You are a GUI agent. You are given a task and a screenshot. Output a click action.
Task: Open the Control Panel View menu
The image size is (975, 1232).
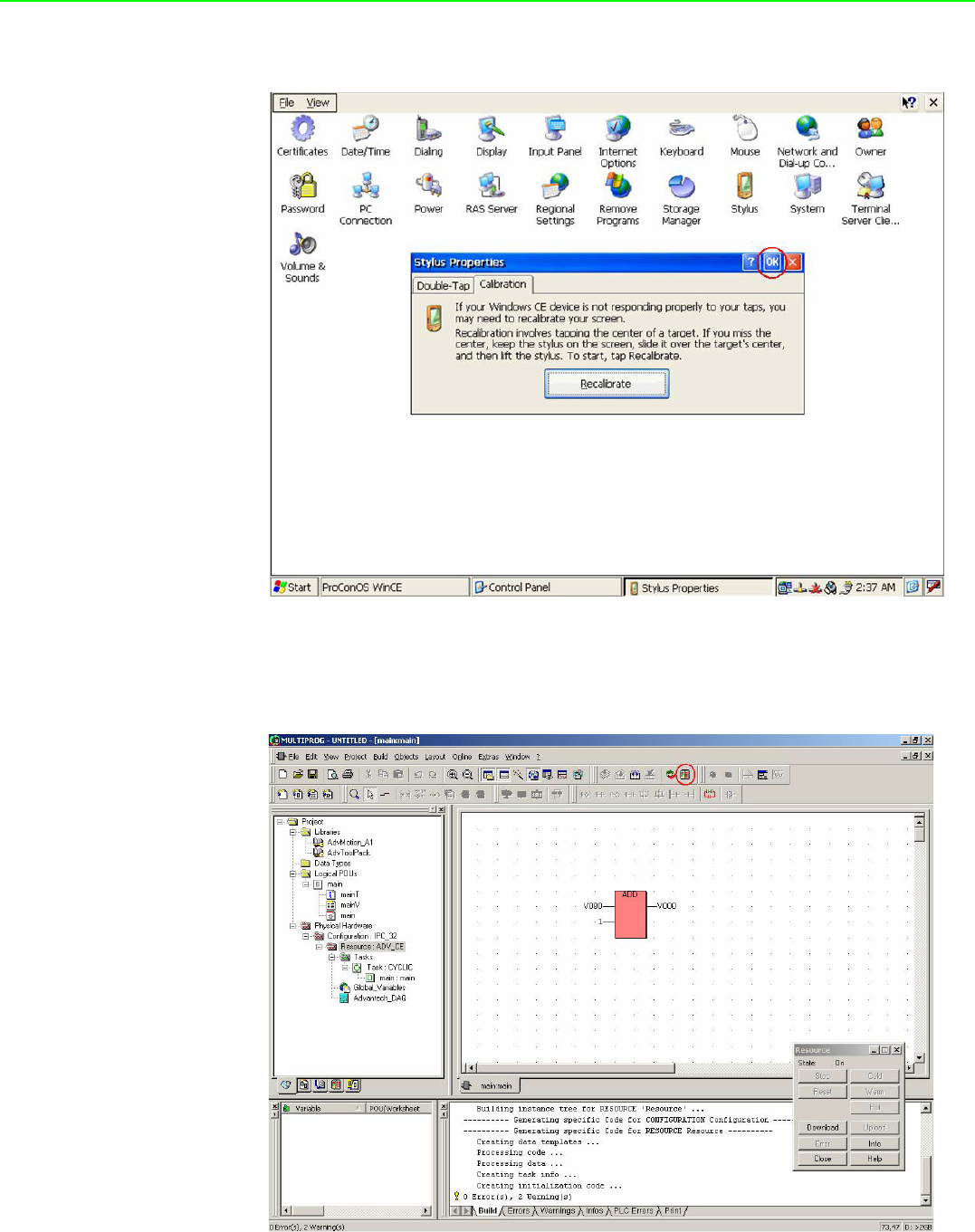(318, 102)
